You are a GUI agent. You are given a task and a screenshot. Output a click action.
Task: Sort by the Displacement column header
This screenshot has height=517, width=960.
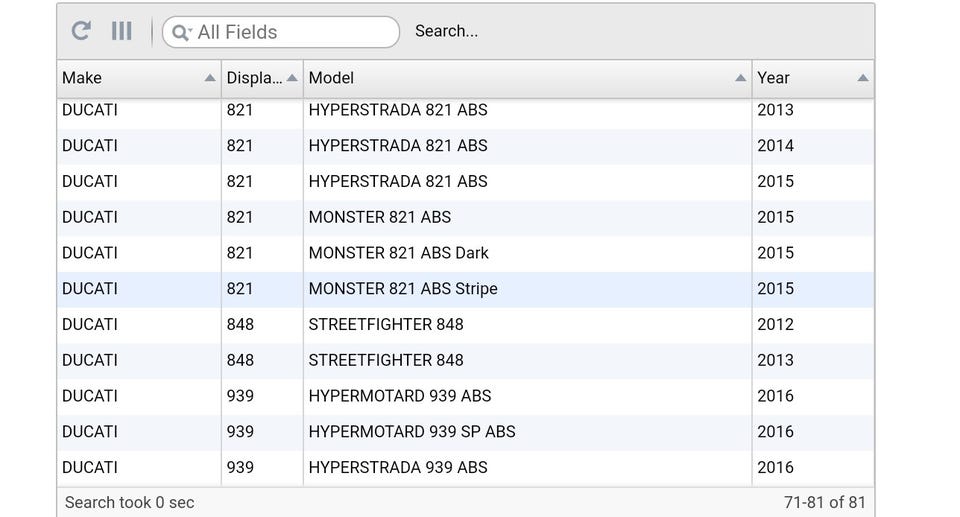pos(250,78)
